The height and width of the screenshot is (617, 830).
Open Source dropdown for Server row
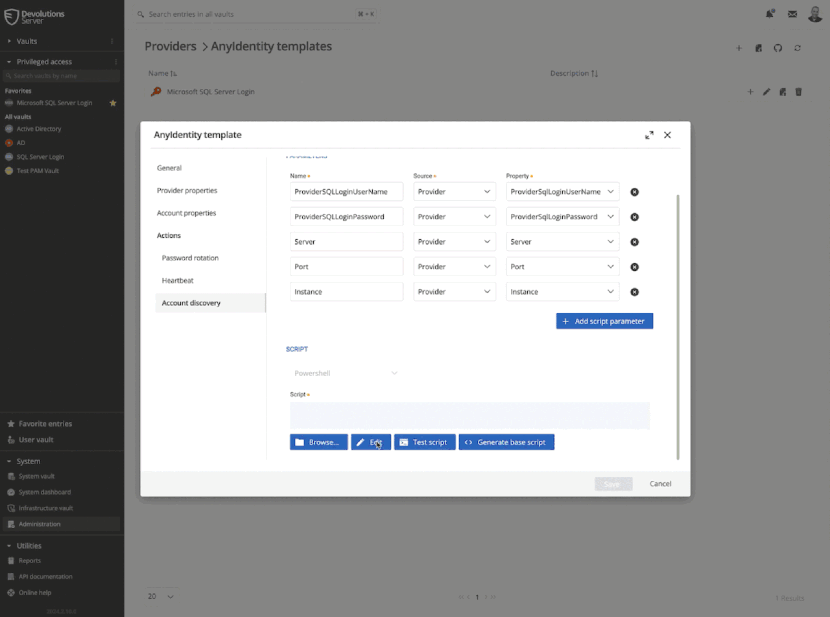[x=454, y=242]
